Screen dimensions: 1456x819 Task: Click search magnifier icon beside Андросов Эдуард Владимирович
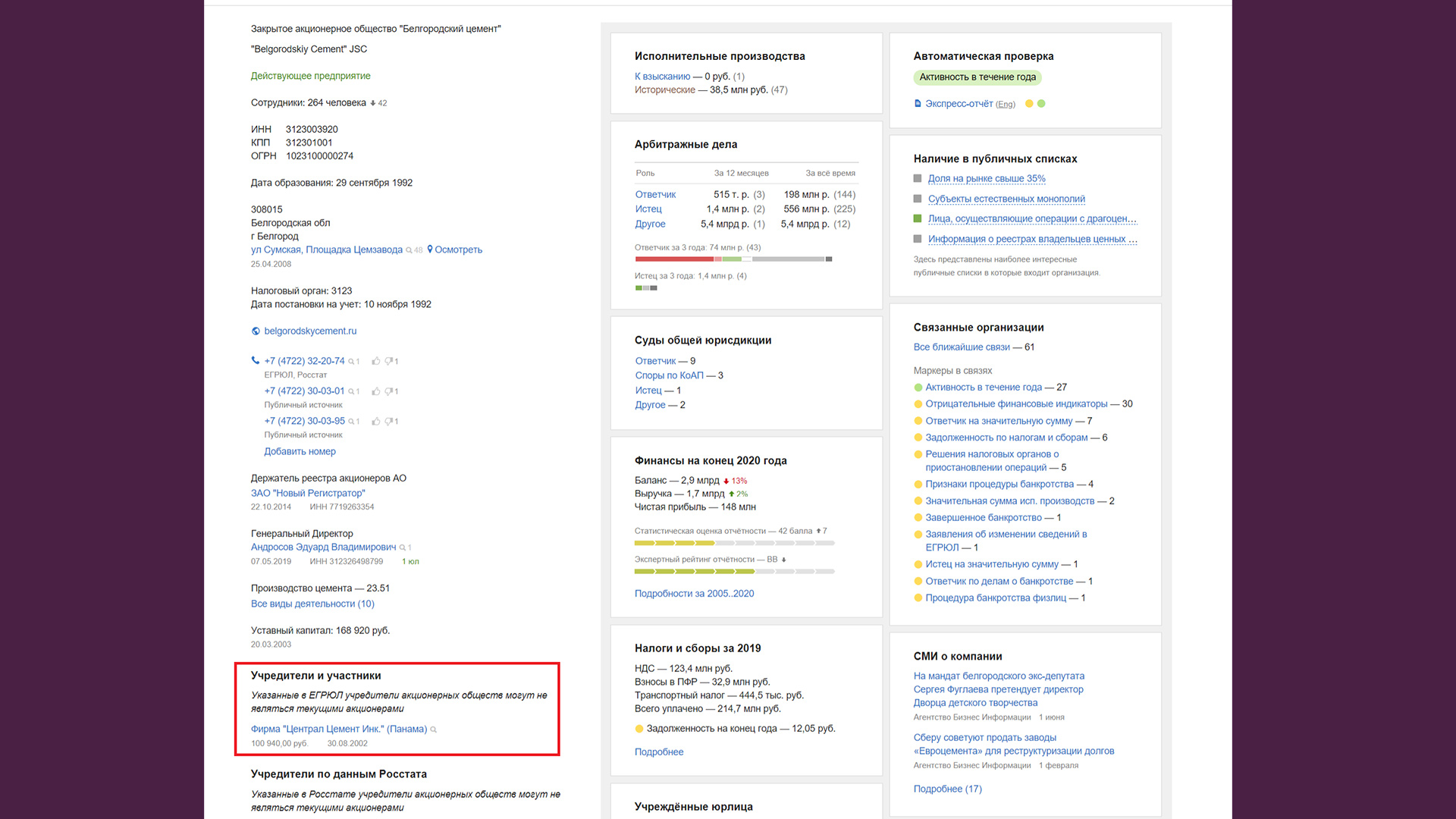coord(403,548)
